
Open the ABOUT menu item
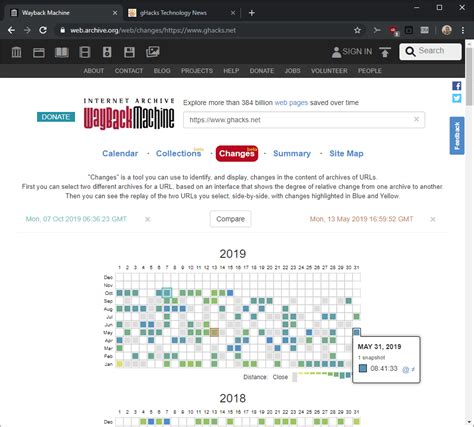click(94, 71)
